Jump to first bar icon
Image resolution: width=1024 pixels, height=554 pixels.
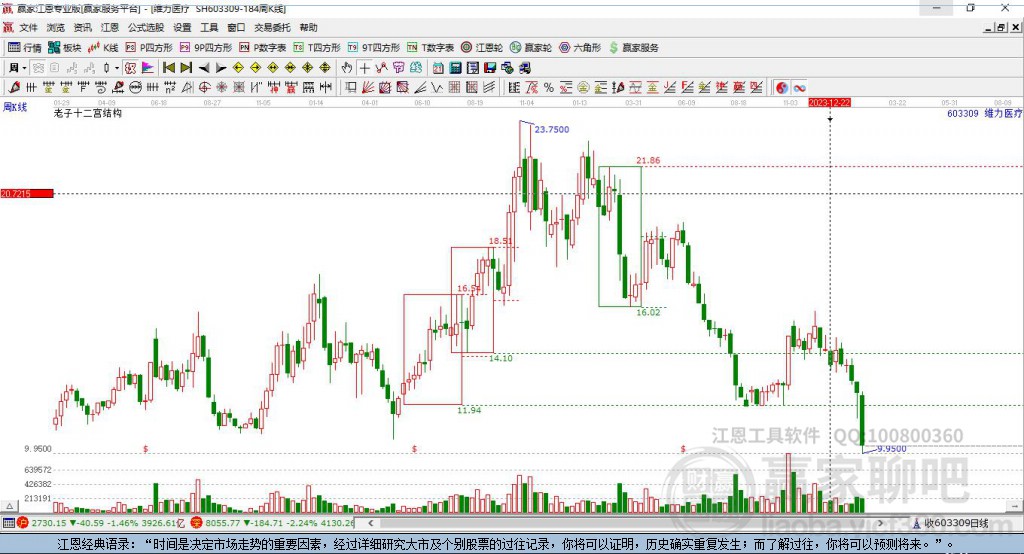point(168,68)
